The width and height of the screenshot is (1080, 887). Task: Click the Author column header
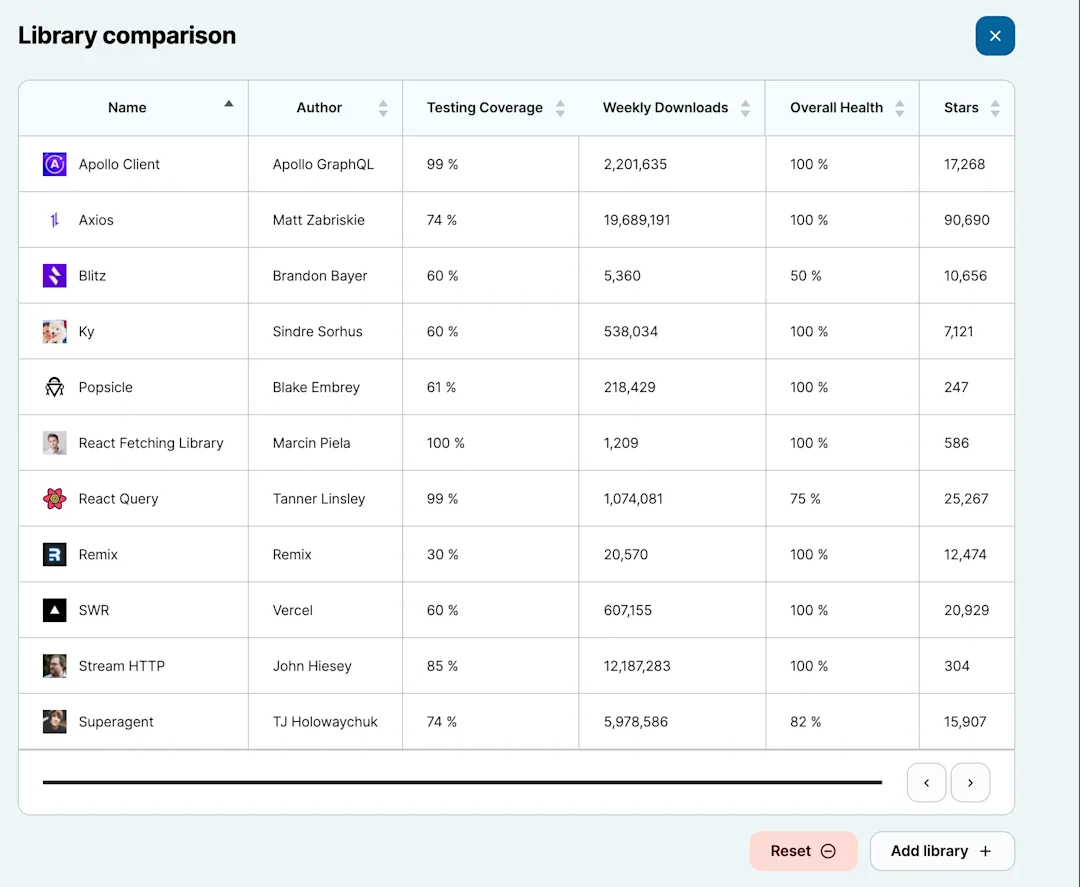tap(325, 108)
